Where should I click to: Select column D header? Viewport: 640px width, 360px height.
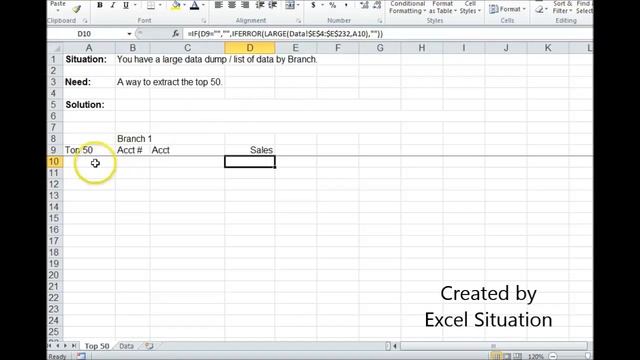tap(250, 48)
